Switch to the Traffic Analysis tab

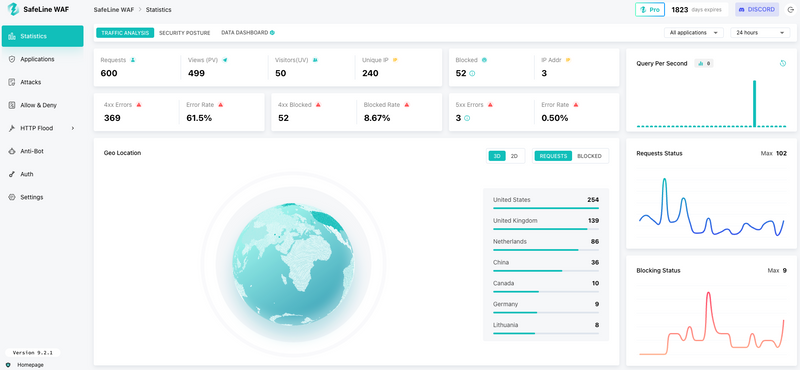tap(125, 33)
